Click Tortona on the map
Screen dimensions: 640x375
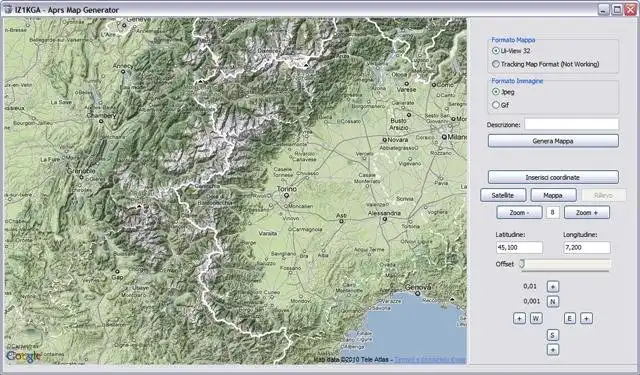(x=411, y=226)
